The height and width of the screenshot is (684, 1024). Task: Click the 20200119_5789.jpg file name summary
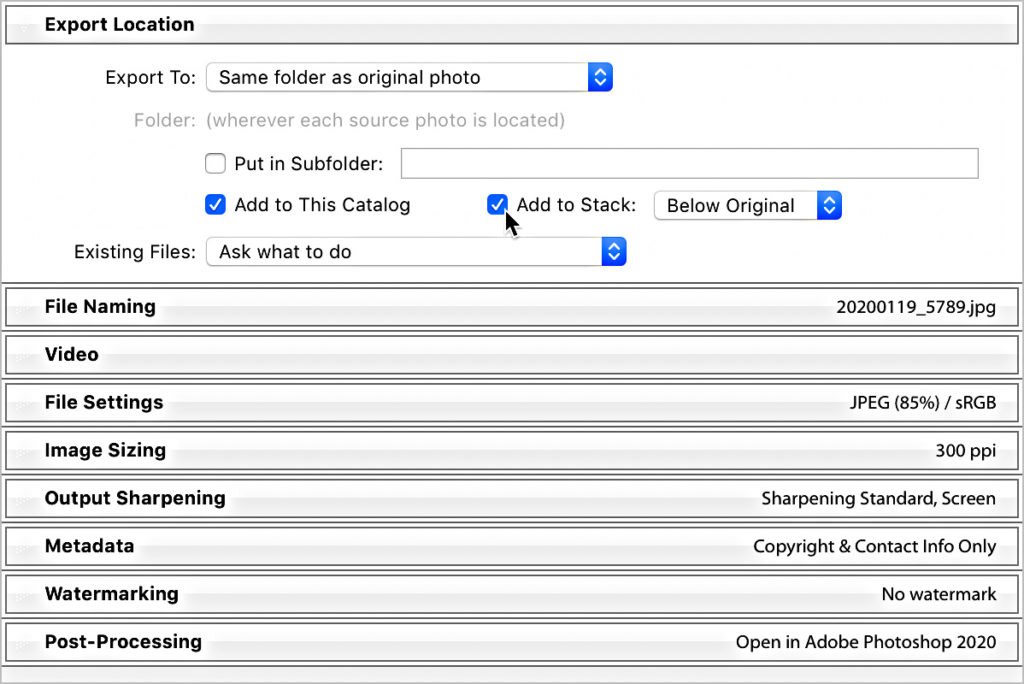916,307
